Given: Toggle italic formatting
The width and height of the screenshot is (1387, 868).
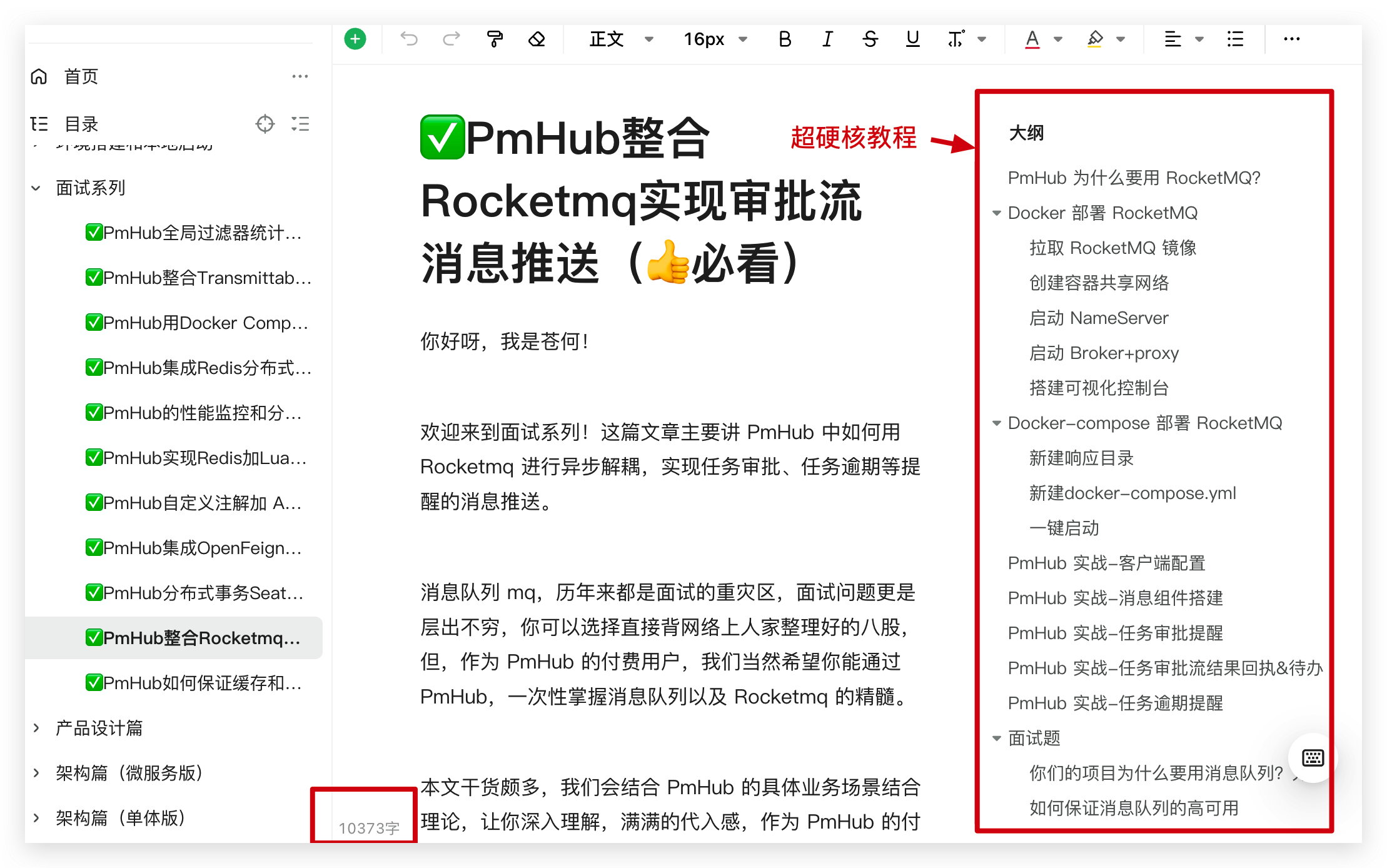Looking at the screenshot, I should [x=827, y=39].
